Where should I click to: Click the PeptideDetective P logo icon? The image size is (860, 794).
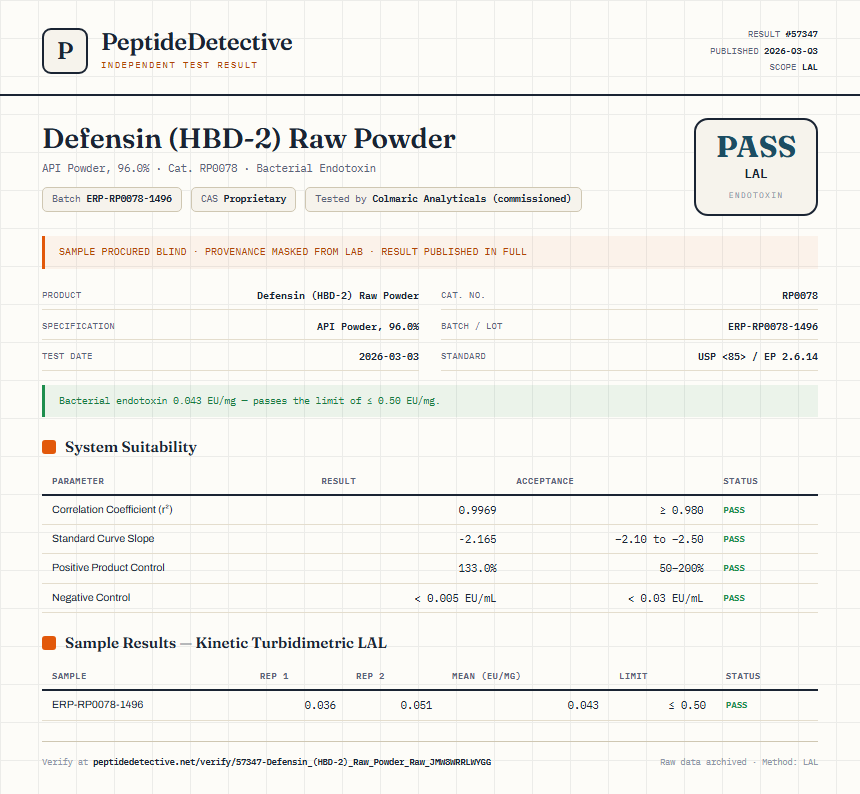[x=65, y=51]
